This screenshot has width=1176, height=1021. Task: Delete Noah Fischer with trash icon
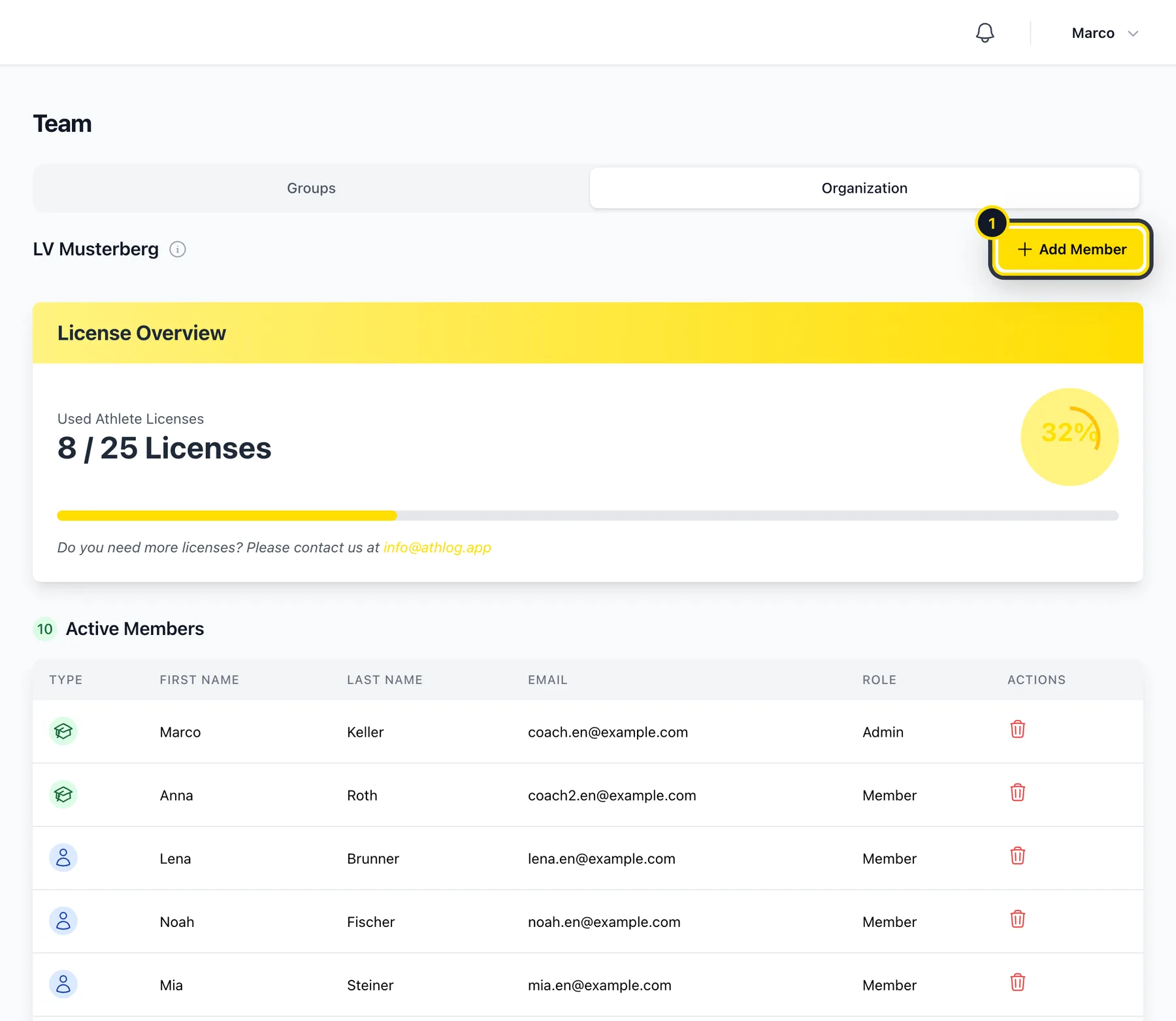(x=1017, y=919)
